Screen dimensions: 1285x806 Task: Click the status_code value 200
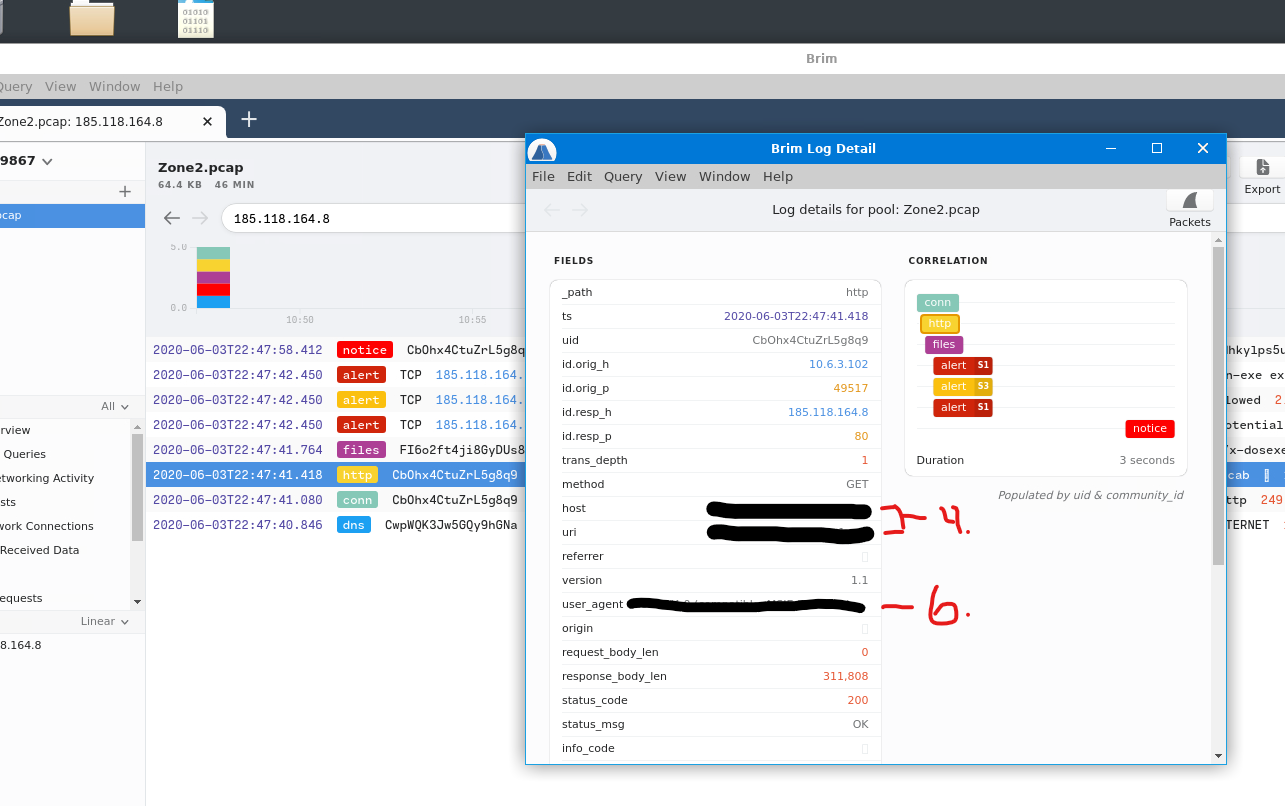(857, 700)
